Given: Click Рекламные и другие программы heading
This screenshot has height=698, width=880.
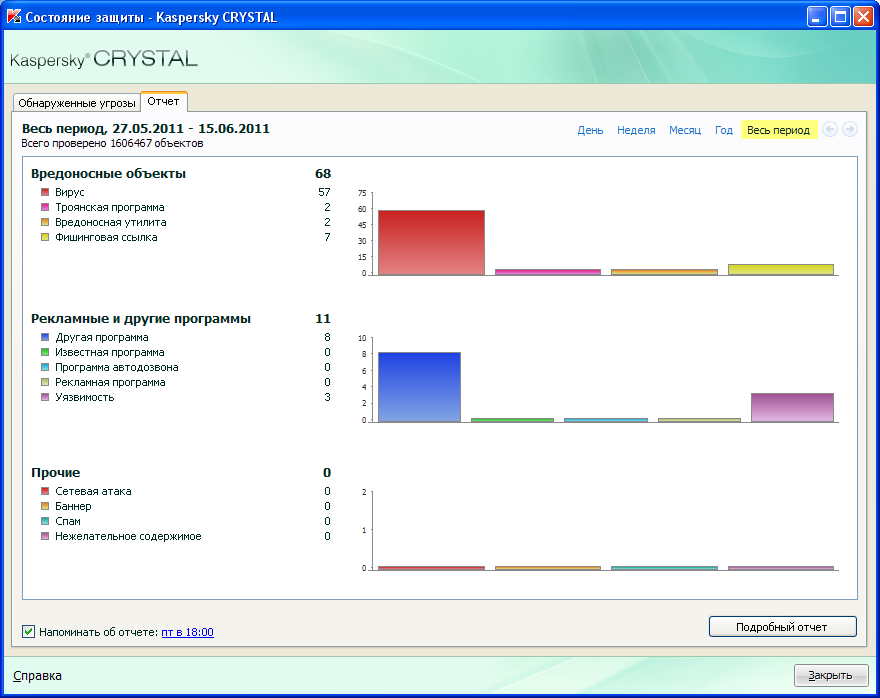Looking at the screenshot, I should (x=141, y=319).
